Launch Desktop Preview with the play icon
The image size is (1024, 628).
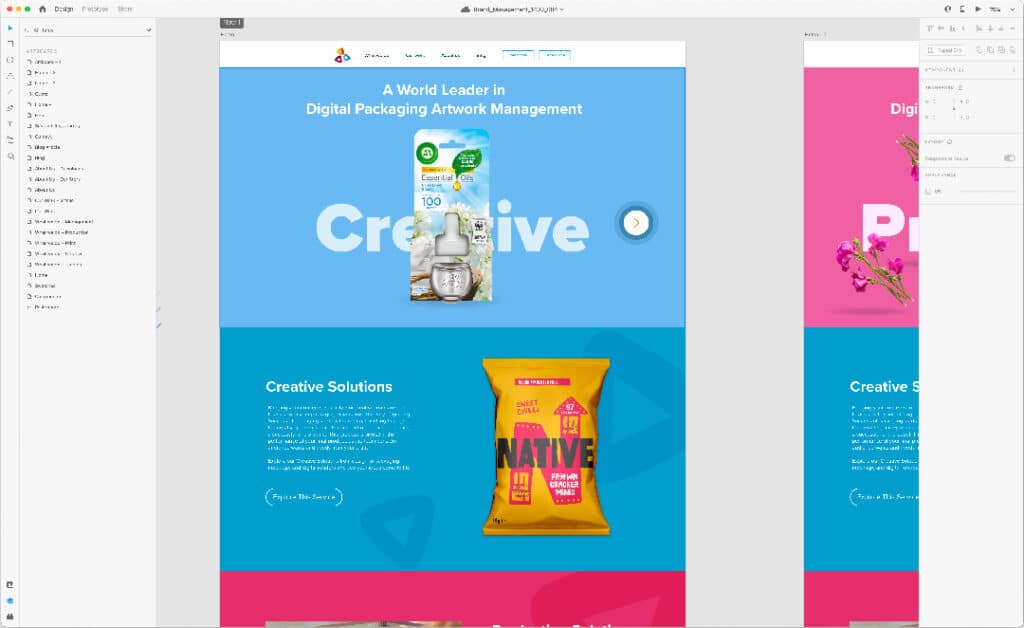[x=978, y=9]
